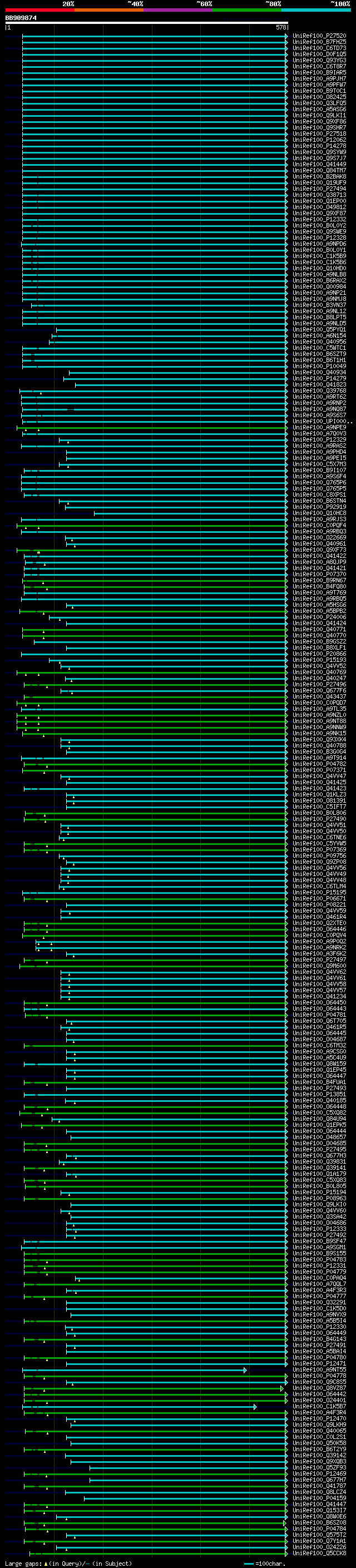Select hit label UniRef100_P14278
Image resolution: width=356 pixels, height=1568 pixels.
coord(319,146)
